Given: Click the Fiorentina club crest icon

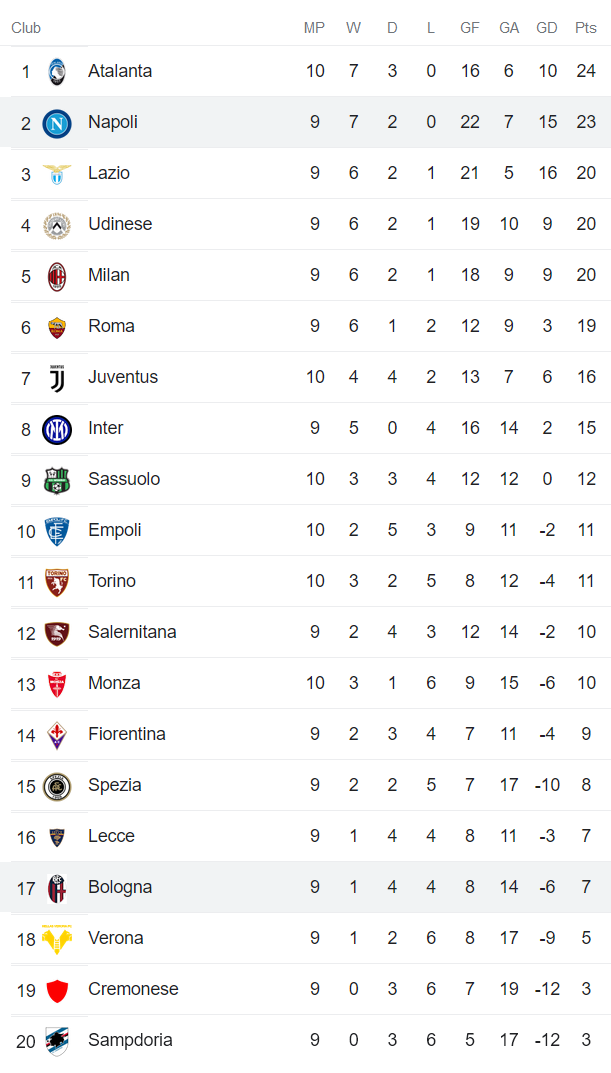Looking at the screenshot, I should pos(57,735).
